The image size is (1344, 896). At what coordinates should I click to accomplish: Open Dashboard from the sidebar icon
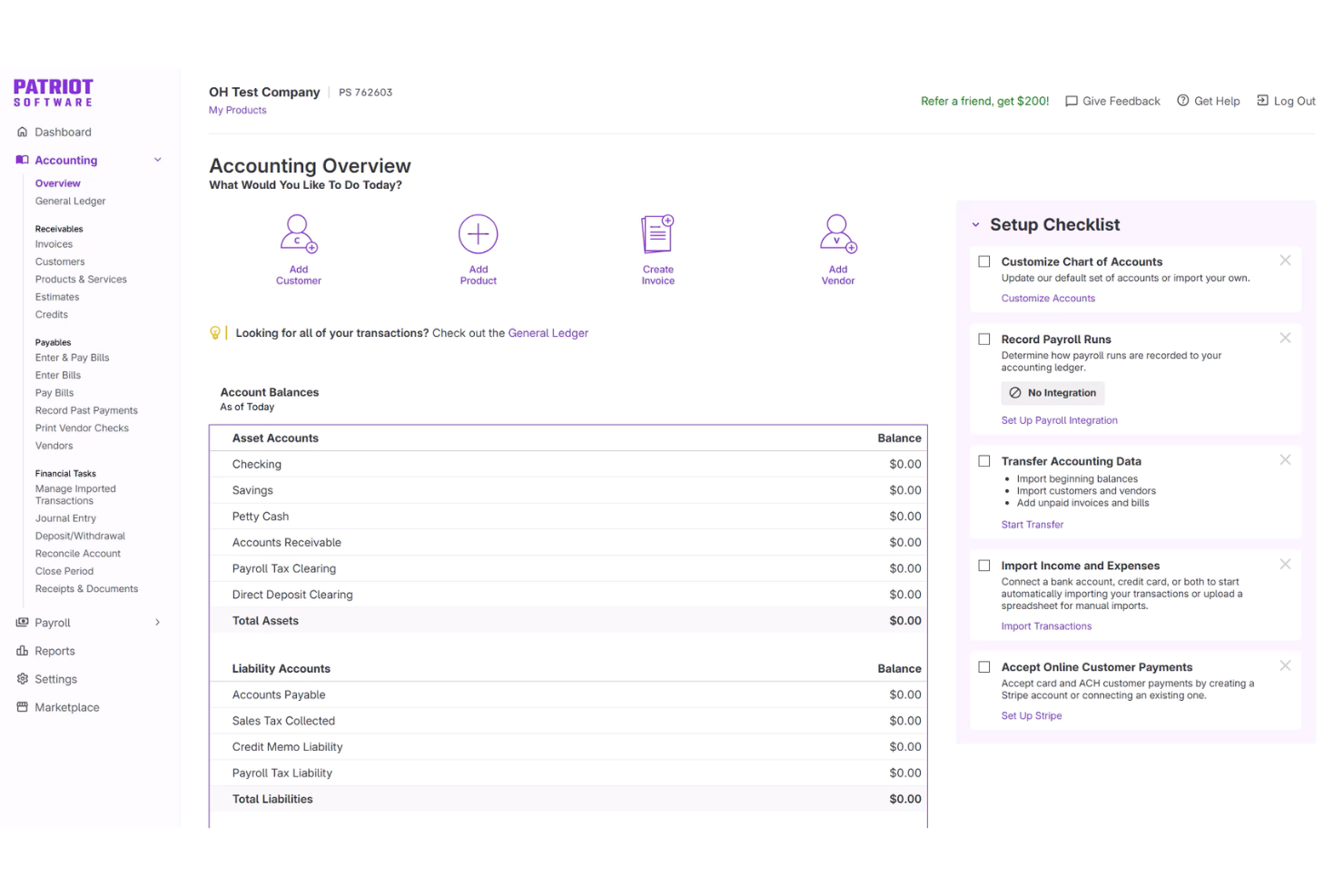[22, 132]
